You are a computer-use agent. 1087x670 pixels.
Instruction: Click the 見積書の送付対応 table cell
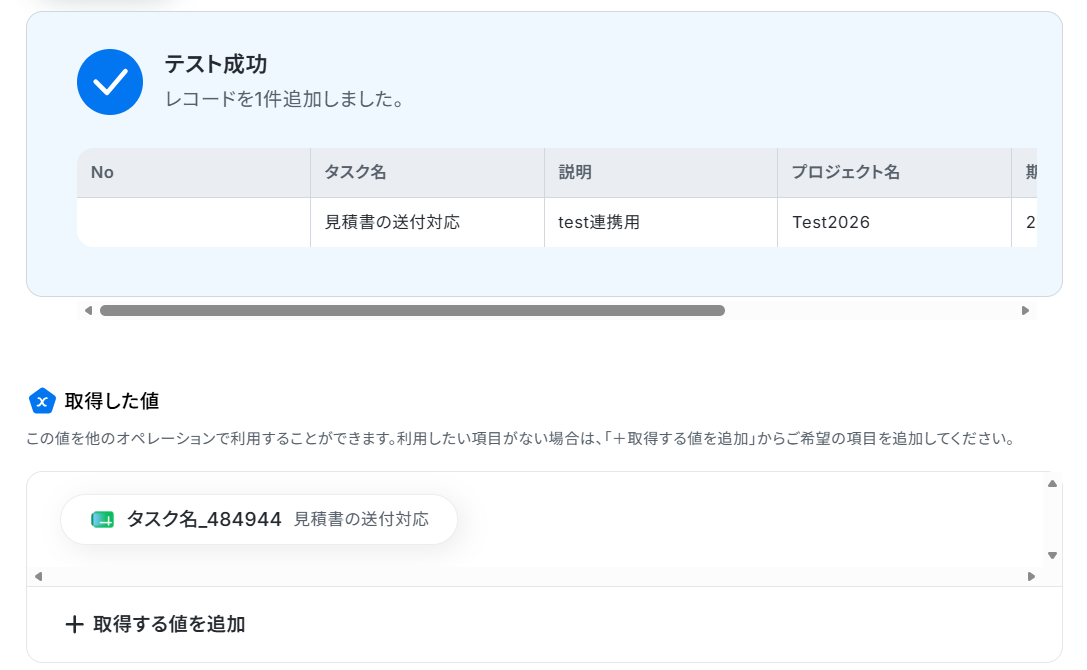[x=427, y=223]
